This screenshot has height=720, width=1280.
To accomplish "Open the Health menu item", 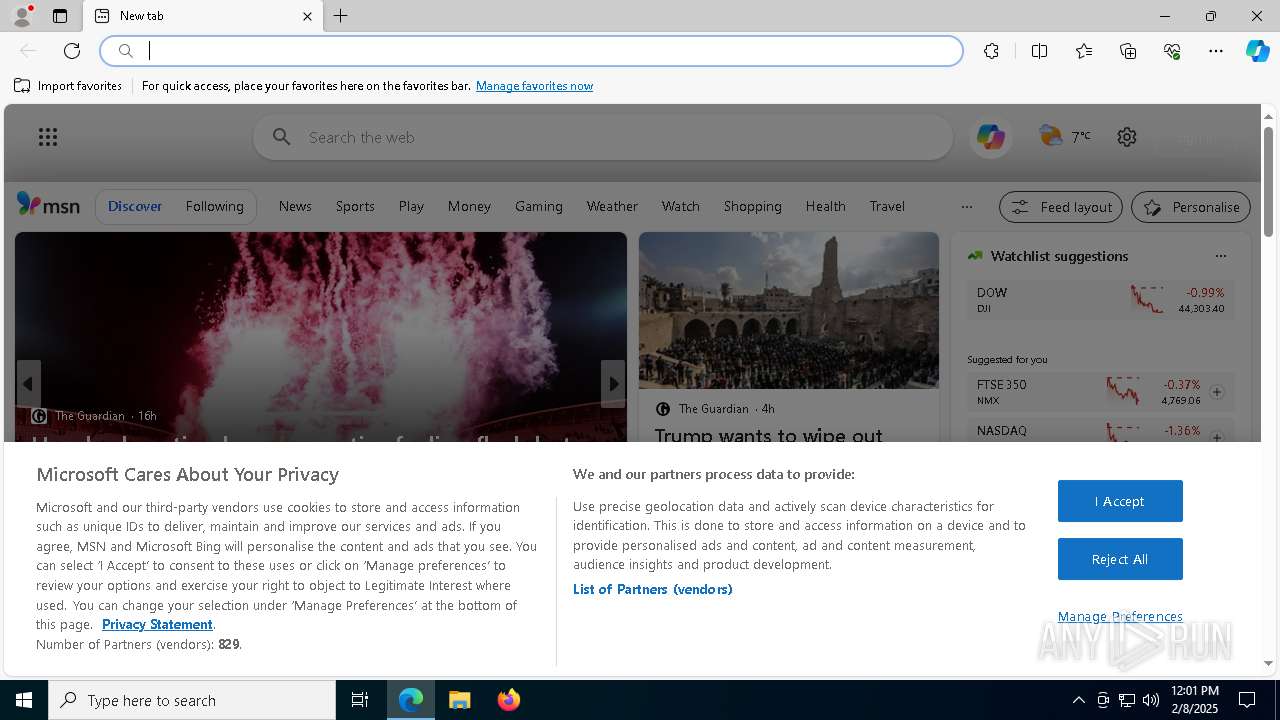I will pyautogui.click(x=825, y=206).
